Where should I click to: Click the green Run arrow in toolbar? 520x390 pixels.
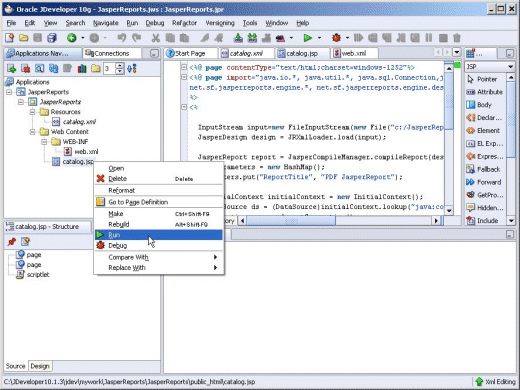308,38
